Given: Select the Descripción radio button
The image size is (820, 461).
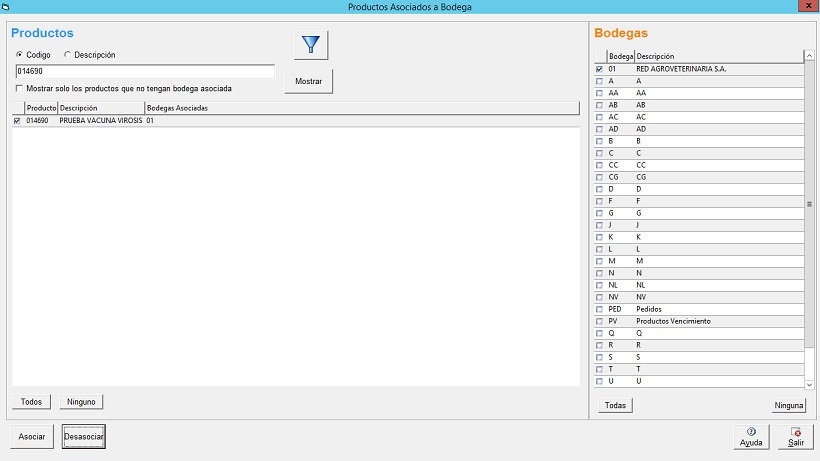Looking at the screenshot, I should coord(67,55).
